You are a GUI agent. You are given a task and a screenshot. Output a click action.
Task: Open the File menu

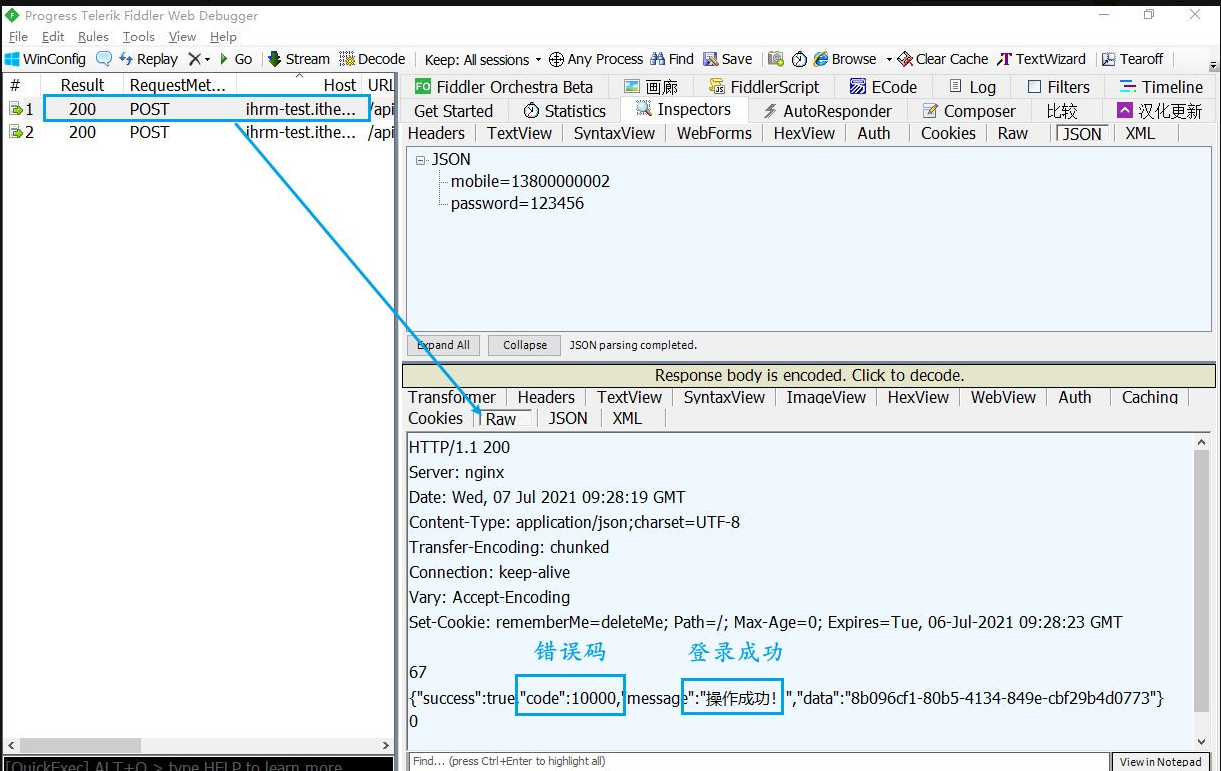[18, 37]
